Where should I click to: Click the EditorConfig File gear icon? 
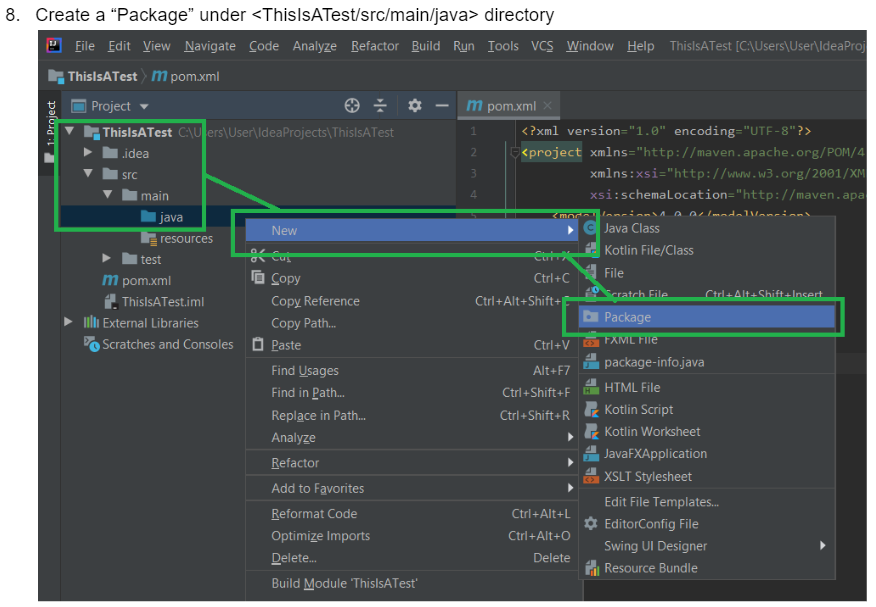pyautogui.click(x=591, y=523)
